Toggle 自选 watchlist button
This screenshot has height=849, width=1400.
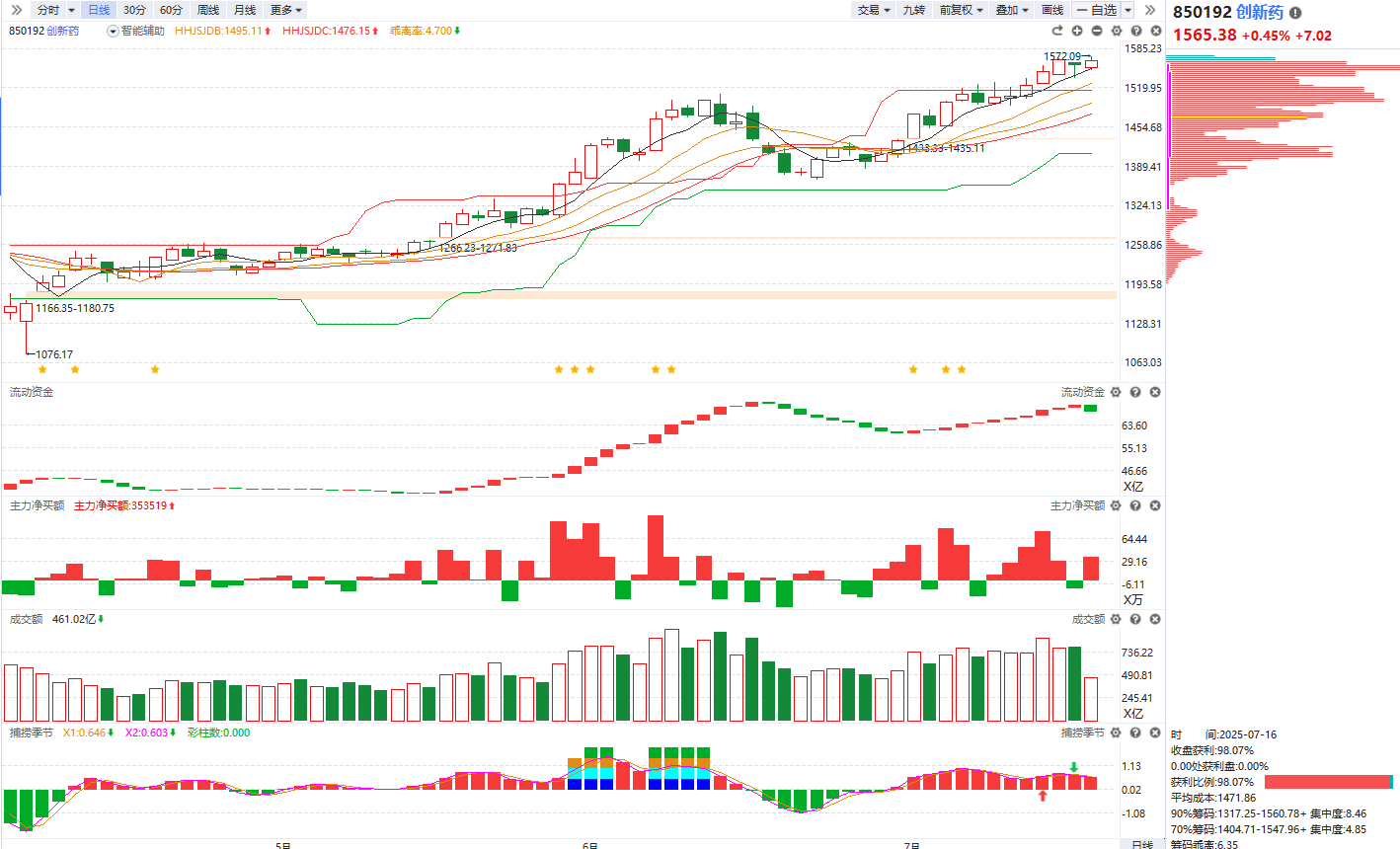pyautogui.click(x=1097, y=10)
